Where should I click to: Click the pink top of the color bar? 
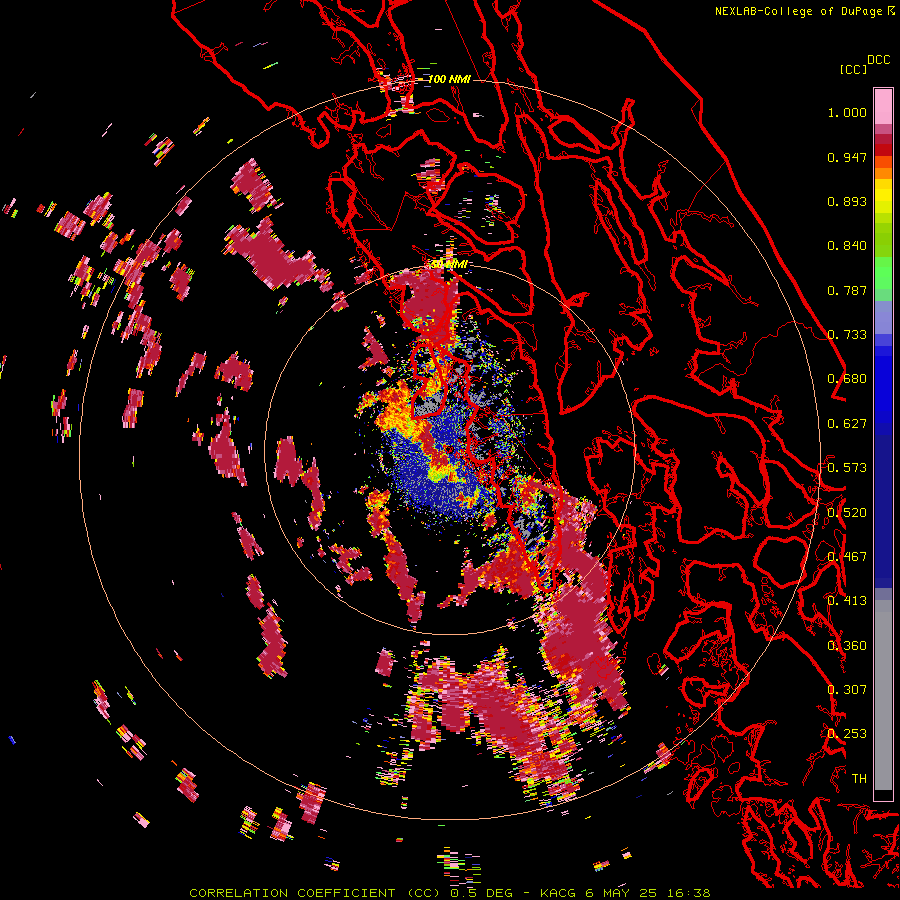click(x=883, y=106)
